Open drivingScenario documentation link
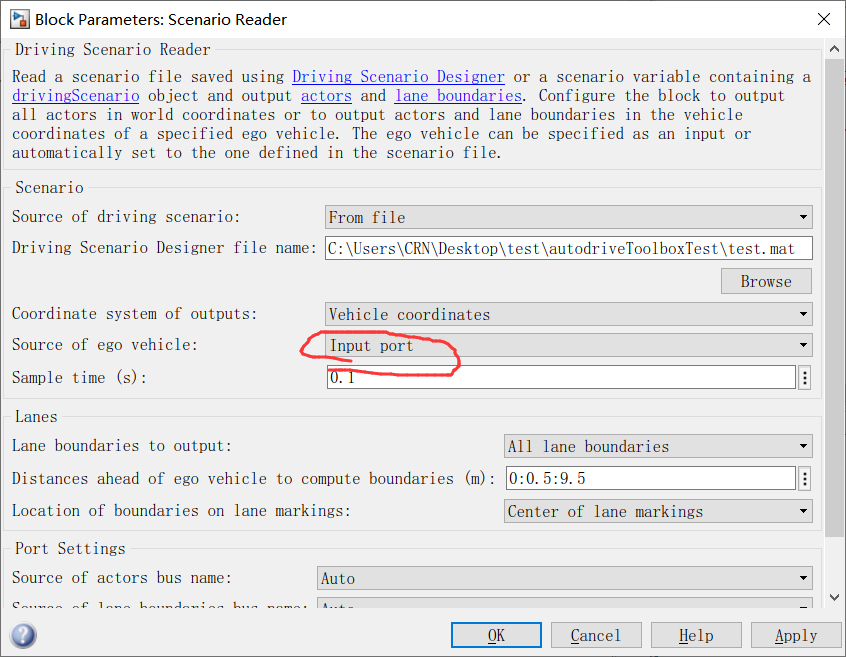The image size is (846, 657). point(76,96)
